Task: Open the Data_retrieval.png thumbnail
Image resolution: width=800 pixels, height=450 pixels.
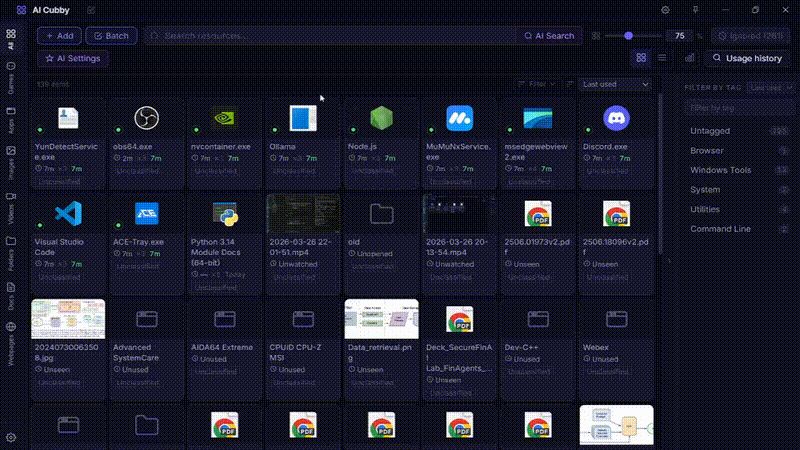Action: [x=381, y=319]
